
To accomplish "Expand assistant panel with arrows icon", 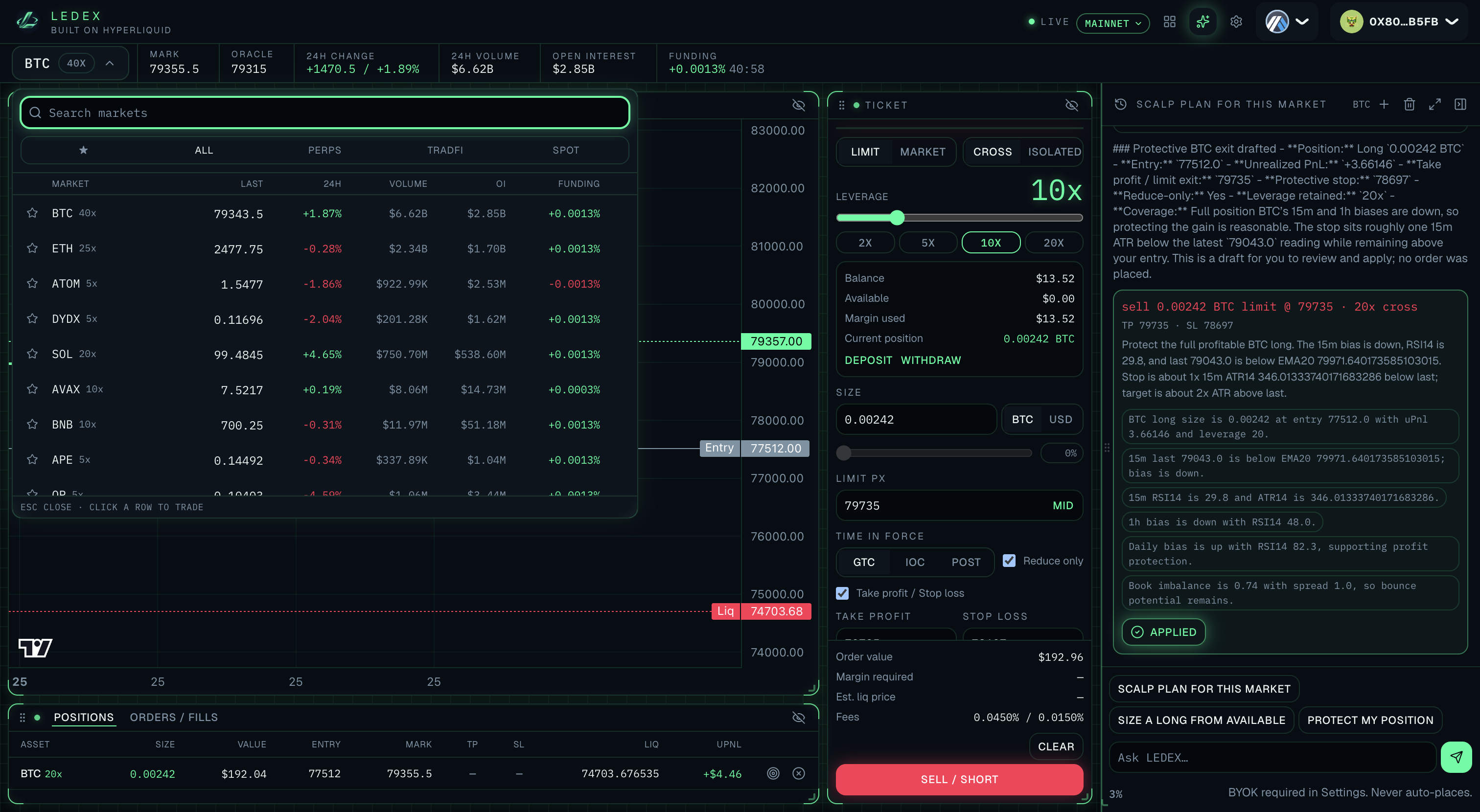I will [x=1434, y=104].
